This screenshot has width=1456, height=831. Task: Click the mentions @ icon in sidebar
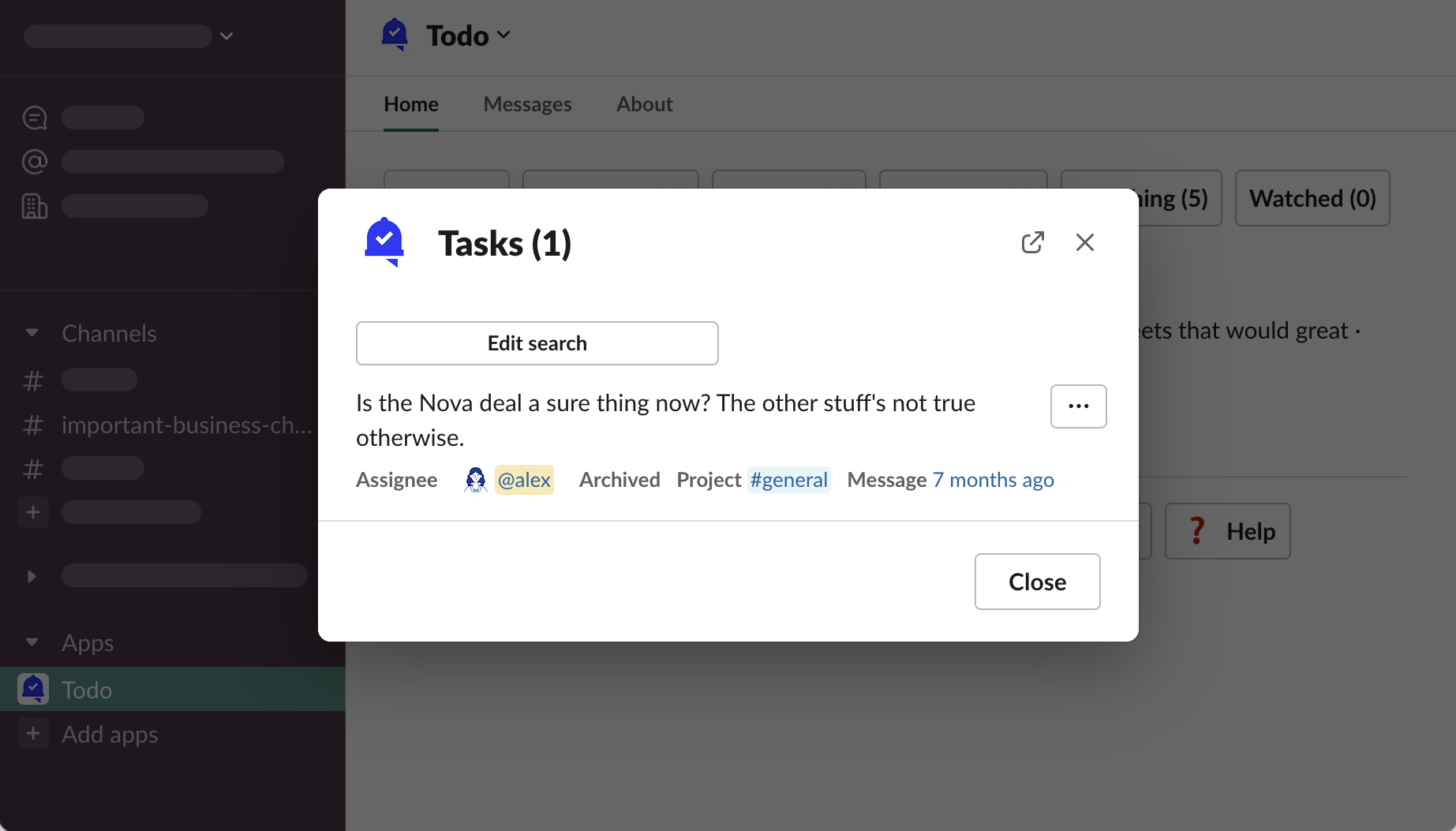[x=35, y=162]
